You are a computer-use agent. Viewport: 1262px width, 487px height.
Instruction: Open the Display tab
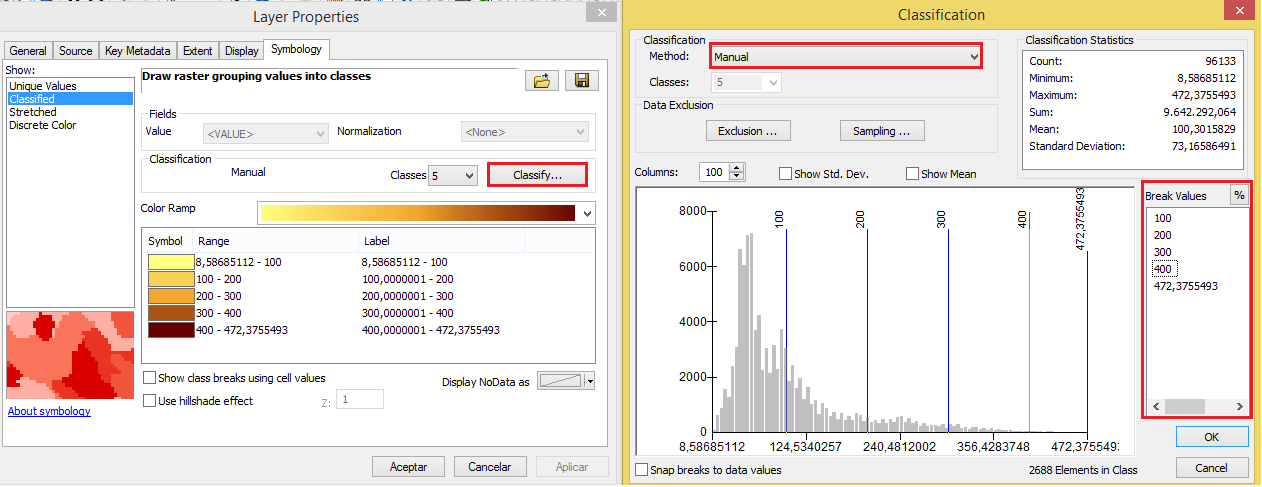(241, 51)
